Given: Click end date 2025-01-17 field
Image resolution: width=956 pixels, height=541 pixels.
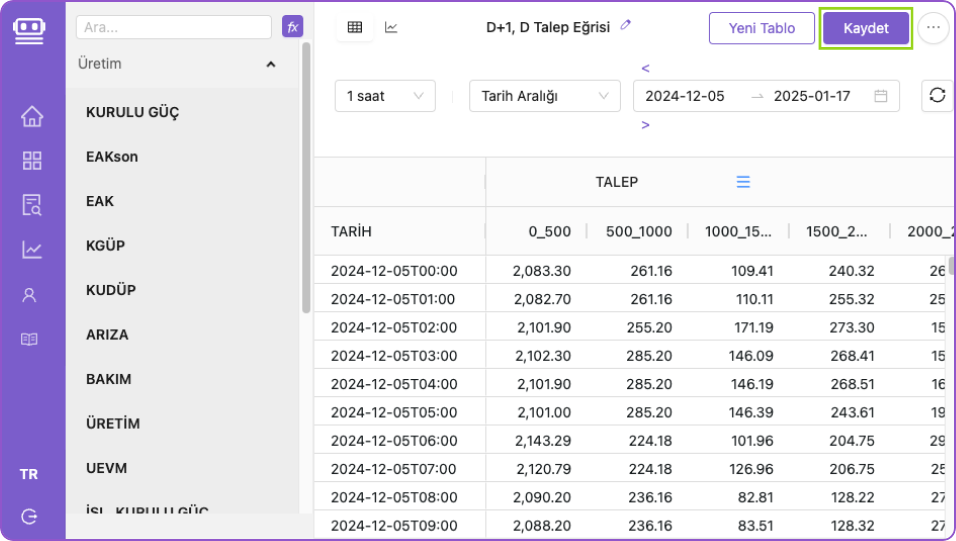Looking at the screenshot, I should 812,96.
